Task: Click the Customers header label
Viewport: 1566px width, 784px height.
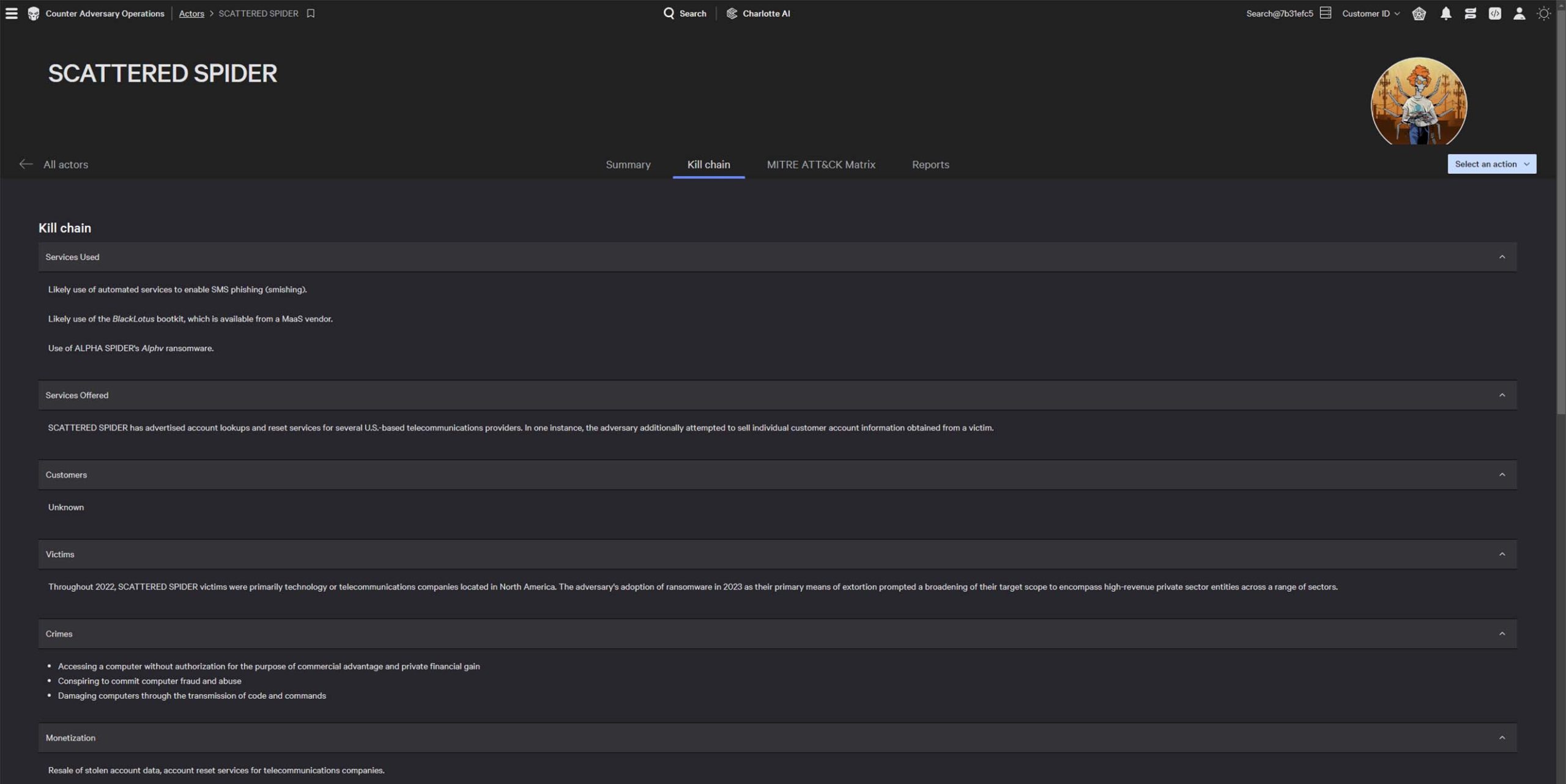Action: [66, 475]
